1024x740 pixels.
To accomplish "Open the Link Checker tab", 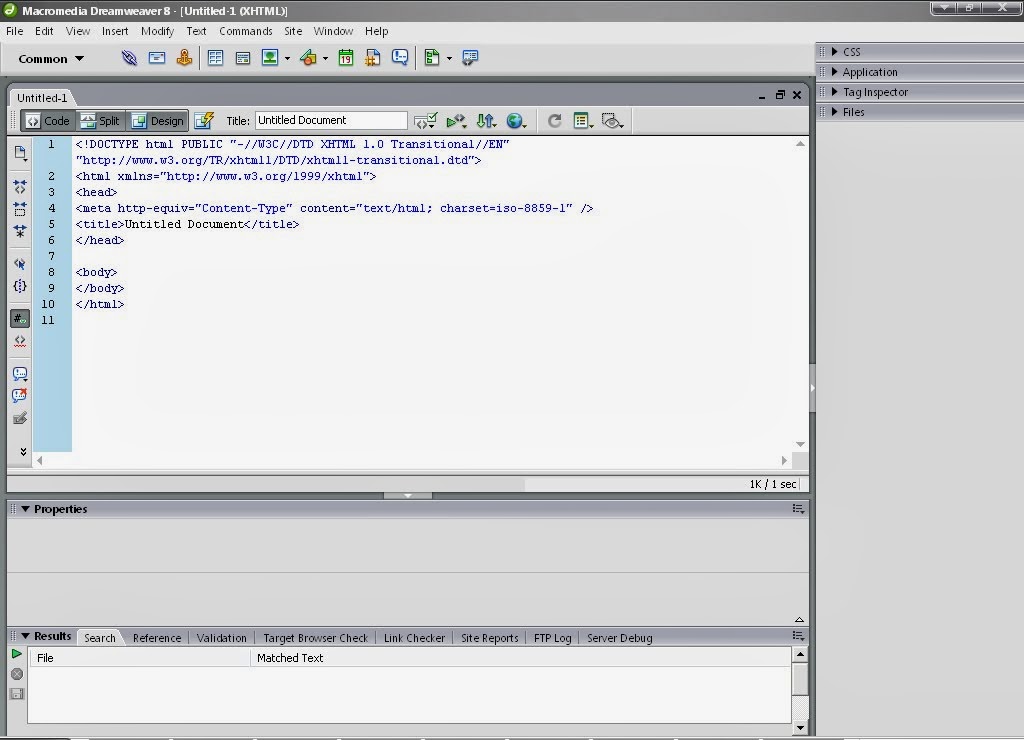I will 414,638.
